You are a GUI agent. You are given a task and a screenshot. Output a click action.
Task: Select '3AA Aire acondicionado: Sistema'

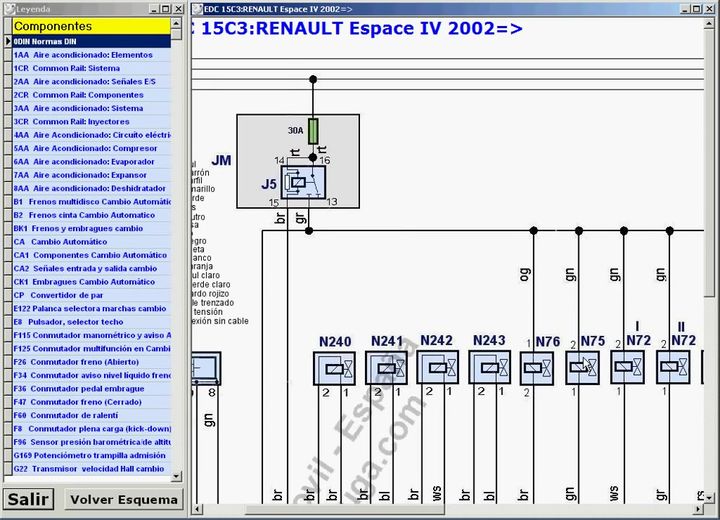(x=91, y=108)
